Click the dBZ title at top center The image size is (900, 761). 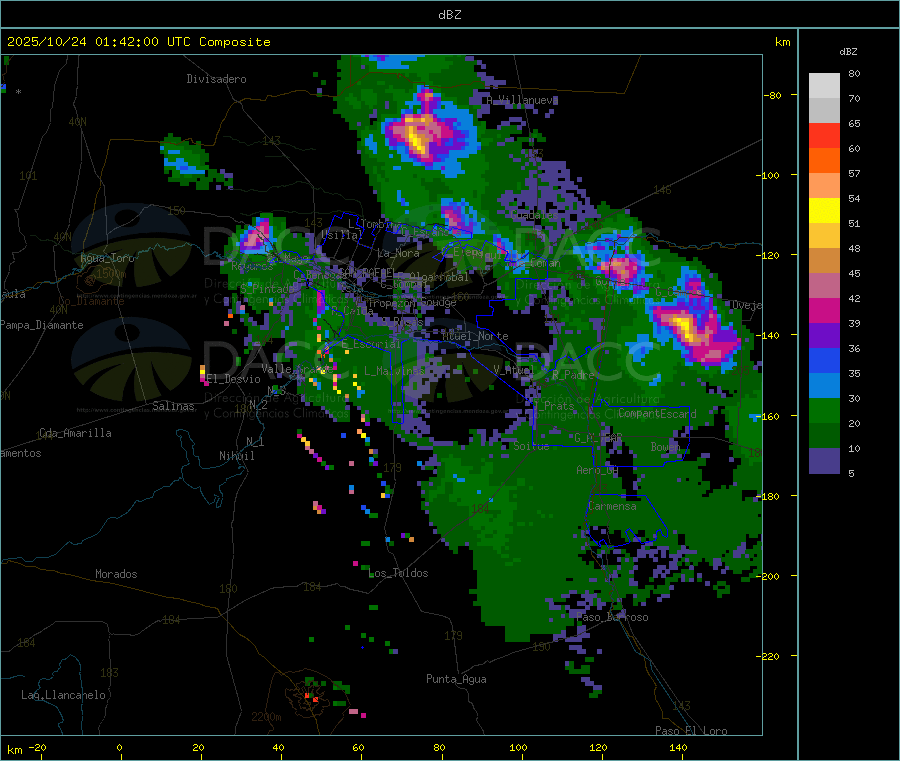click(449, 15)
